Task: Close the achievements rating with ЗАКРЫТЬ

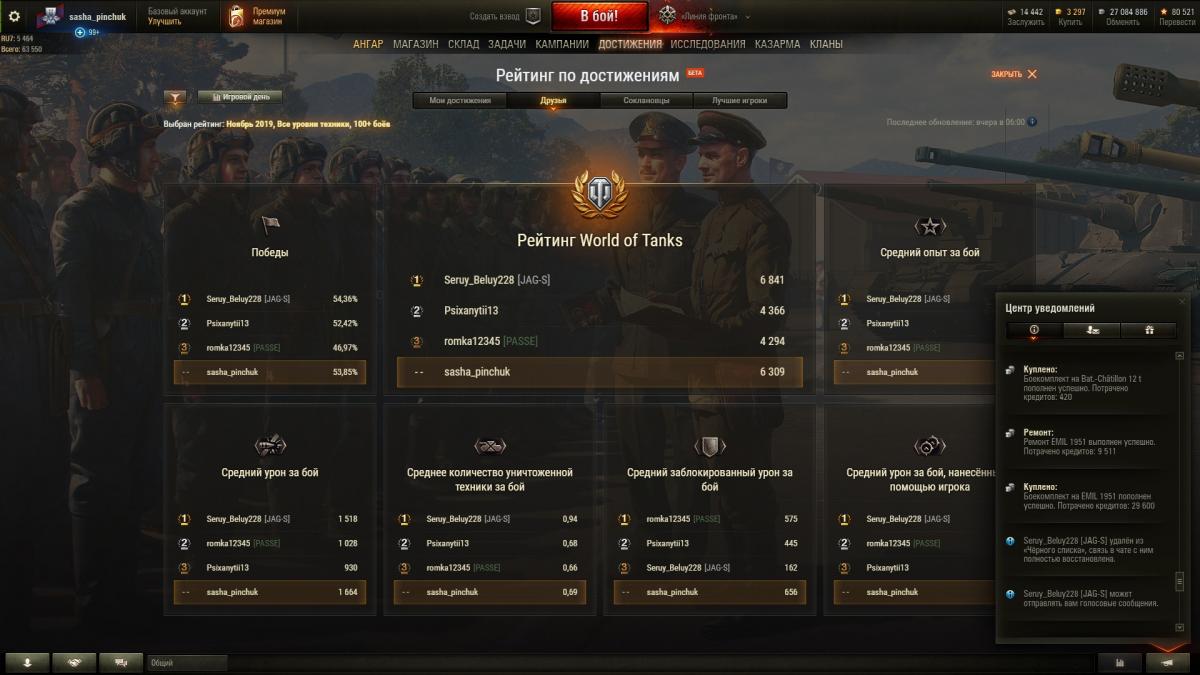Action: pyautogui.click(x=1014, y=74)
